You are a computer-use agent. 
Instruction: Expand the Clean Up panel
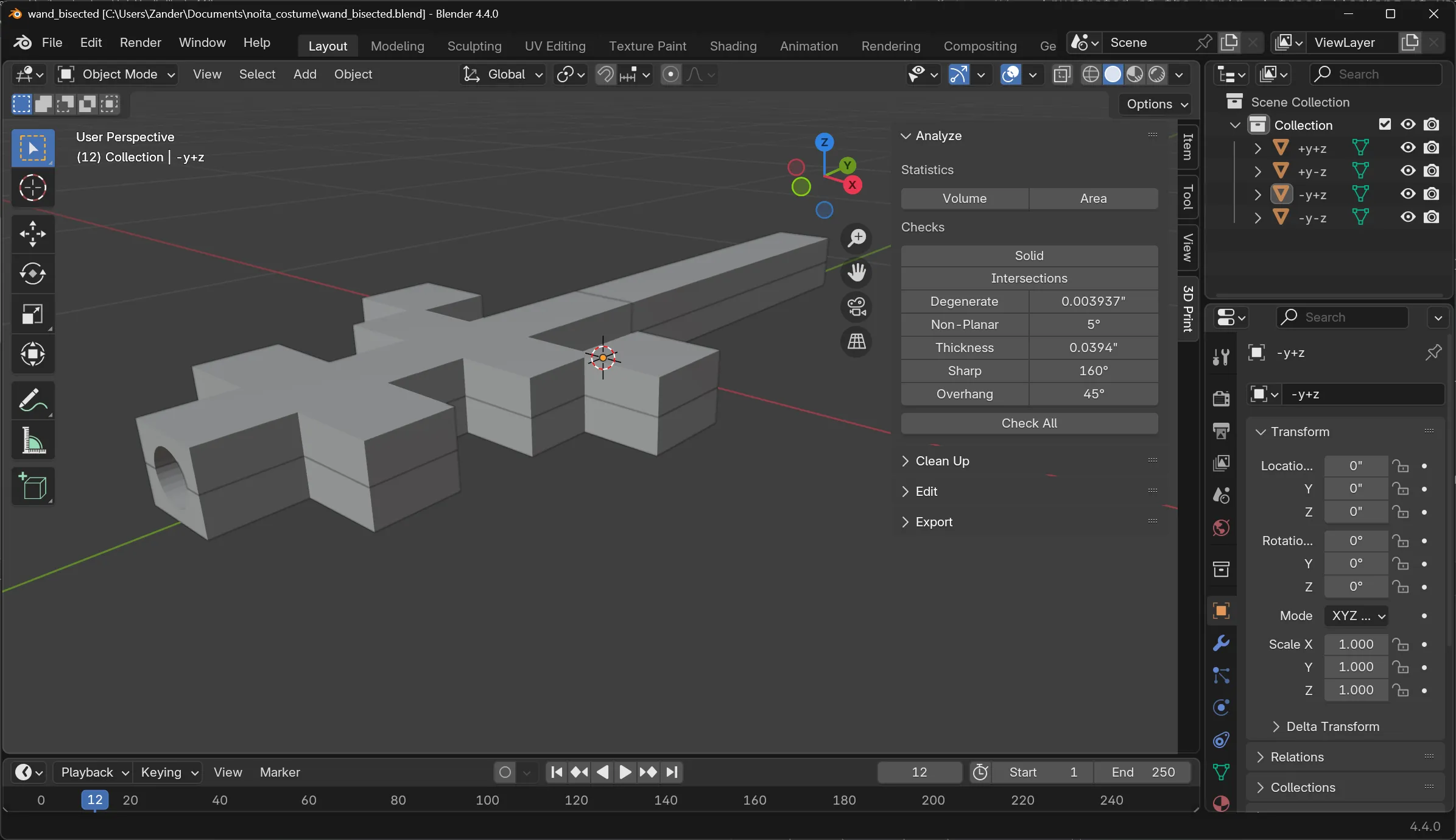pos(942,461)
